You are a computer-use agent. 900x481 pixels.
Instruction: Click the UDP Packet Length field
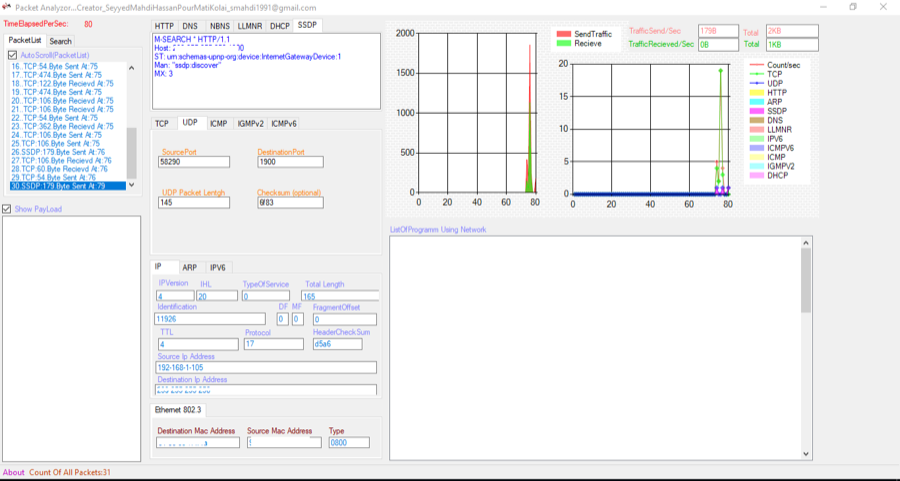tap(194, 203)
